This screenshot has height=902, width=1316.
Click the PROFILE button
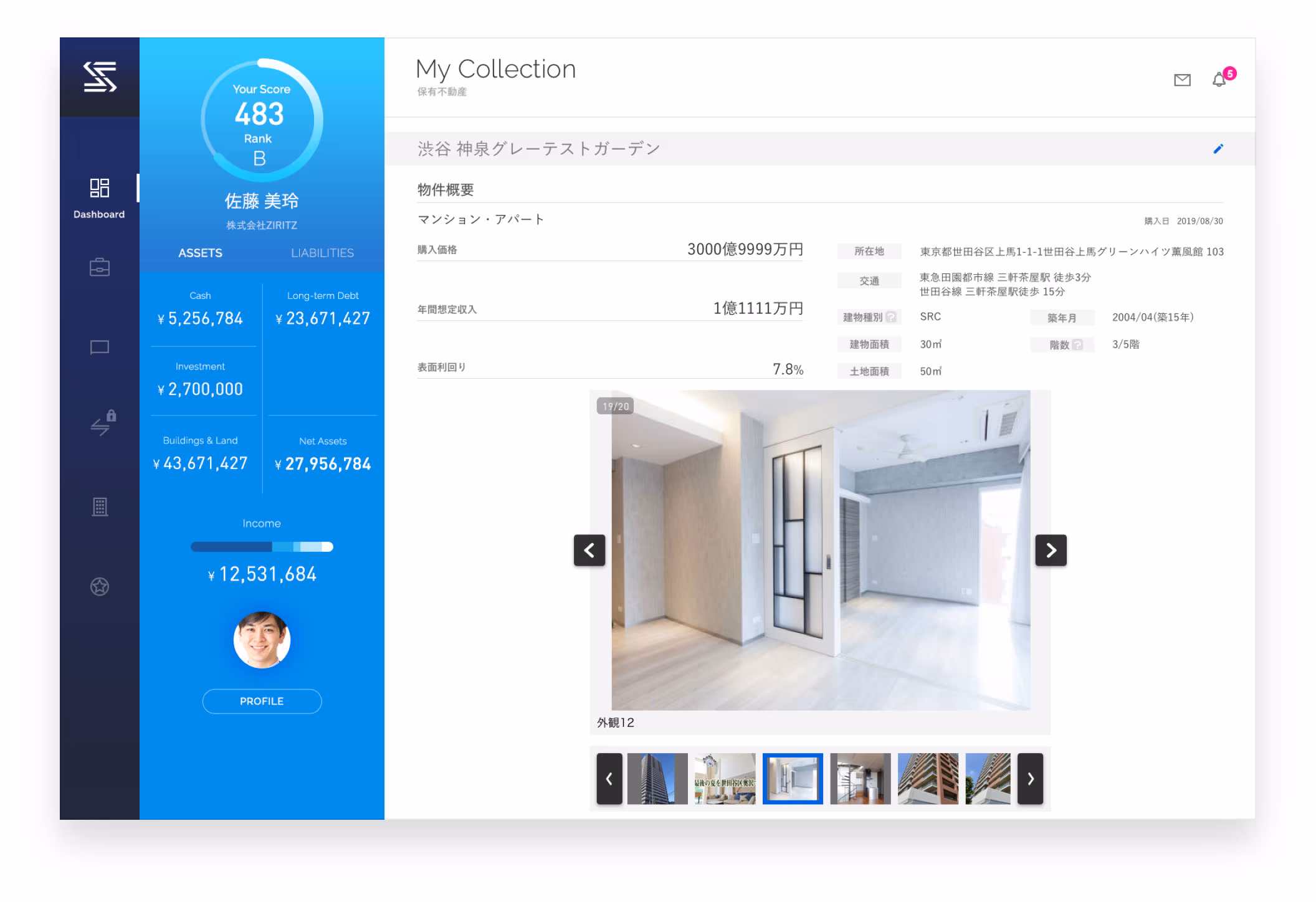pyautogui.click(x=262, y=701)
